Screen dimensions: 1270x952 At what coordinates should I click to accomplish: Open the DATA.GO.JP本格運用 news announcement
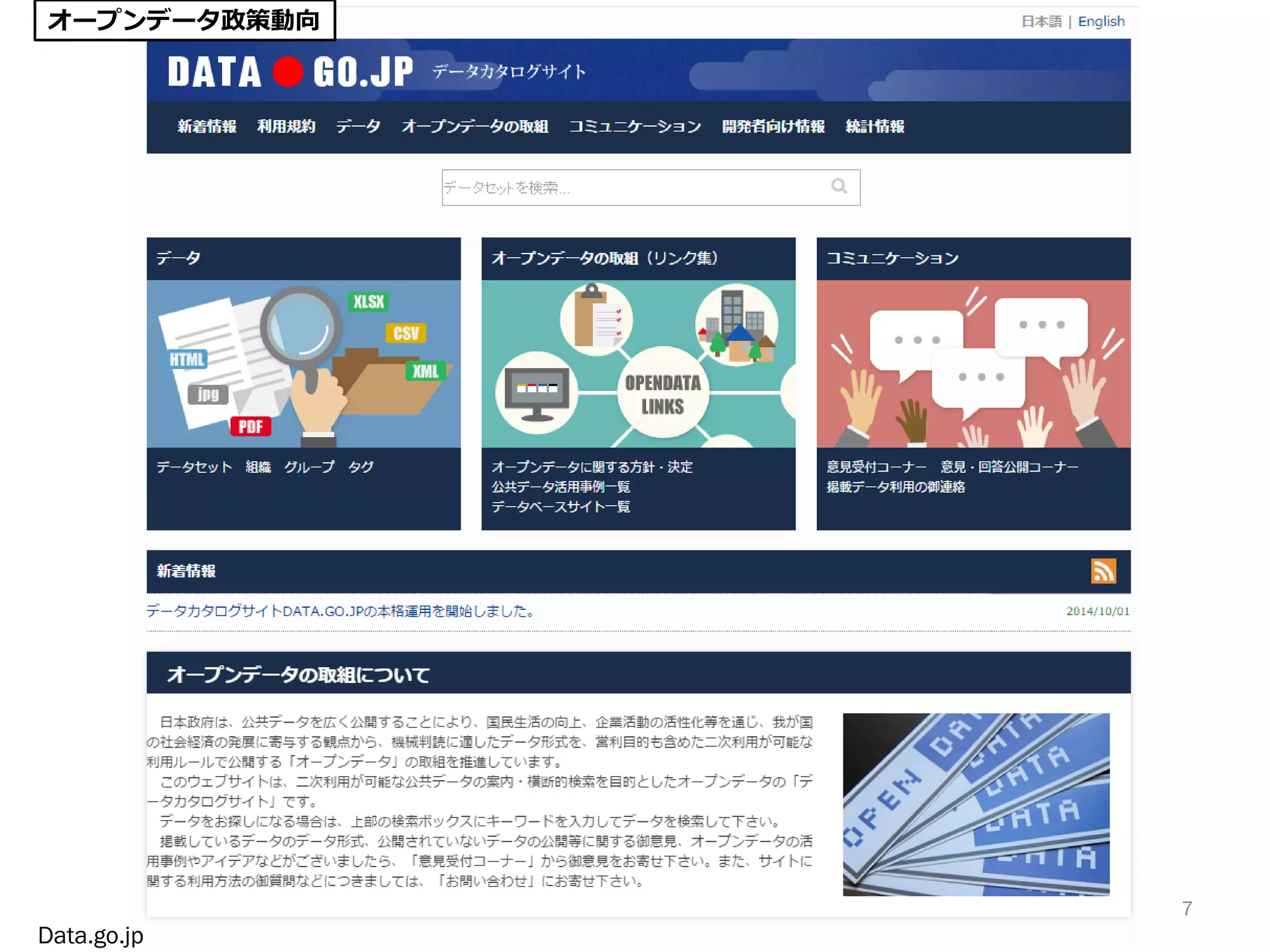(340, 611)
